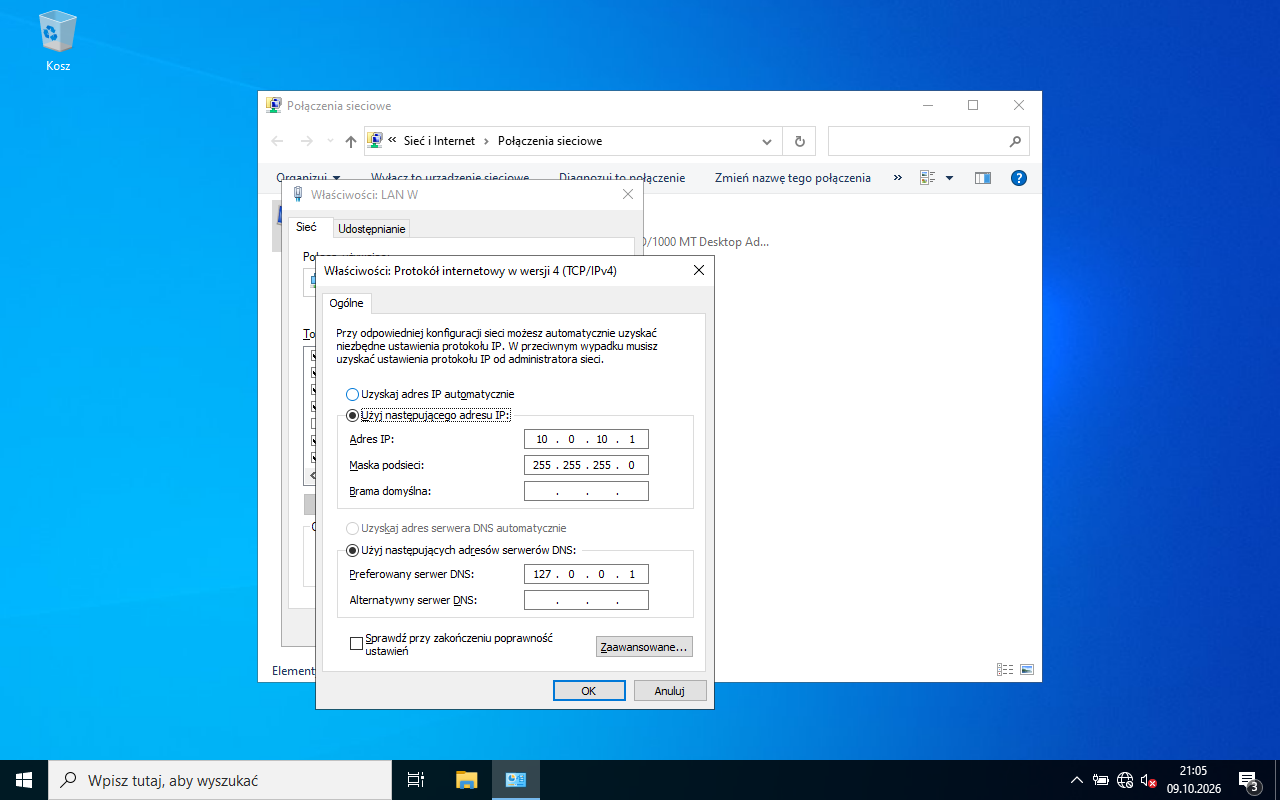The height and width of the screenshot is (800, 1280).
Task: Click the Maska podsieci input field
Action: [586, 465]
